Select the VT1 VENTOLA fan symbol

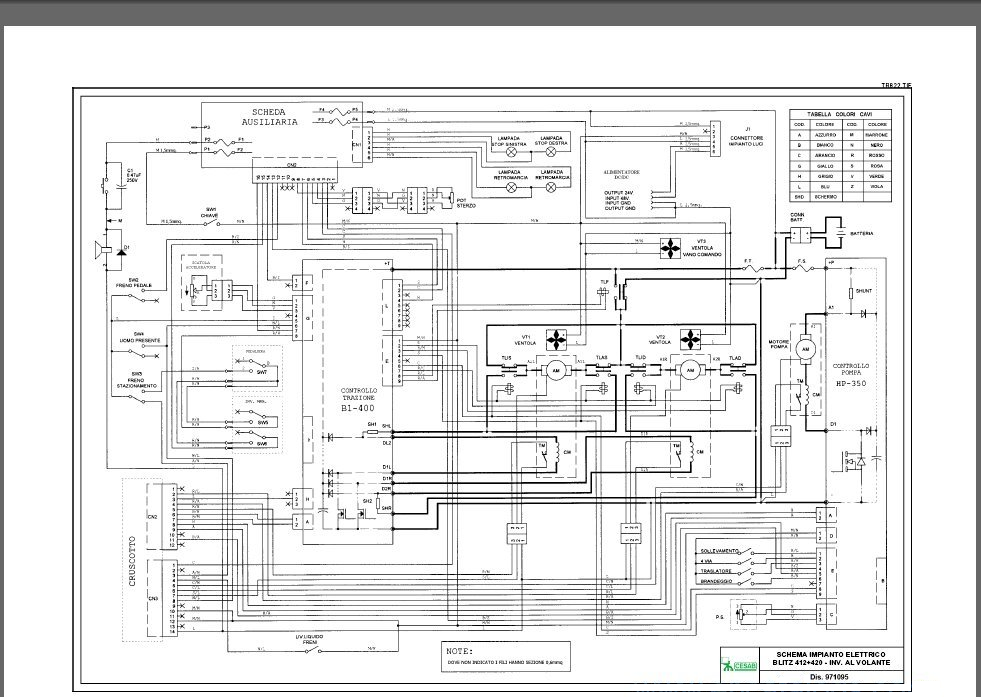coord(556,341)
